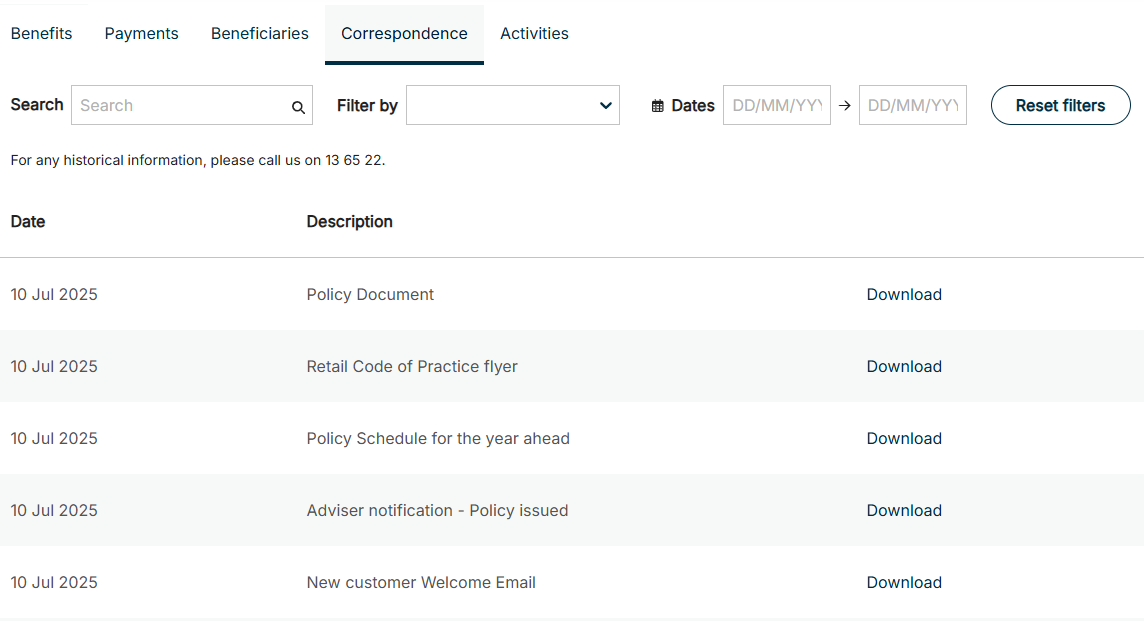
Task: Click the end date input field
Action: [x=912, y=105]
